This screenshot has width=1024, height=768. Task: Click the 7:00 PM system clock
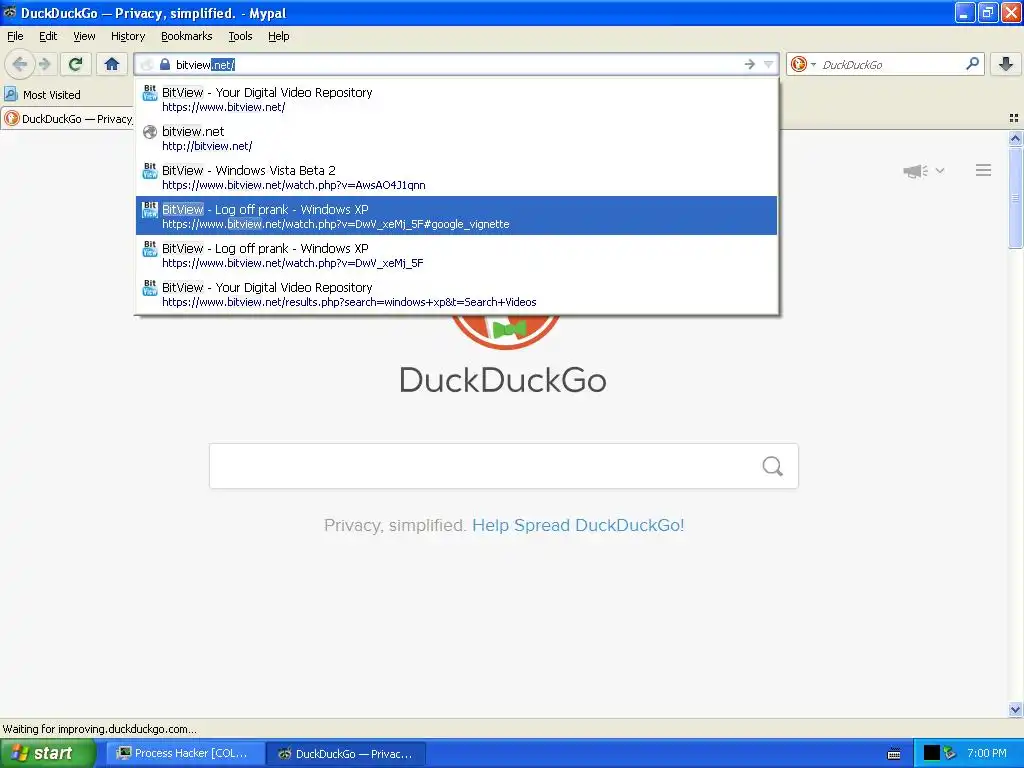[987, 753]
